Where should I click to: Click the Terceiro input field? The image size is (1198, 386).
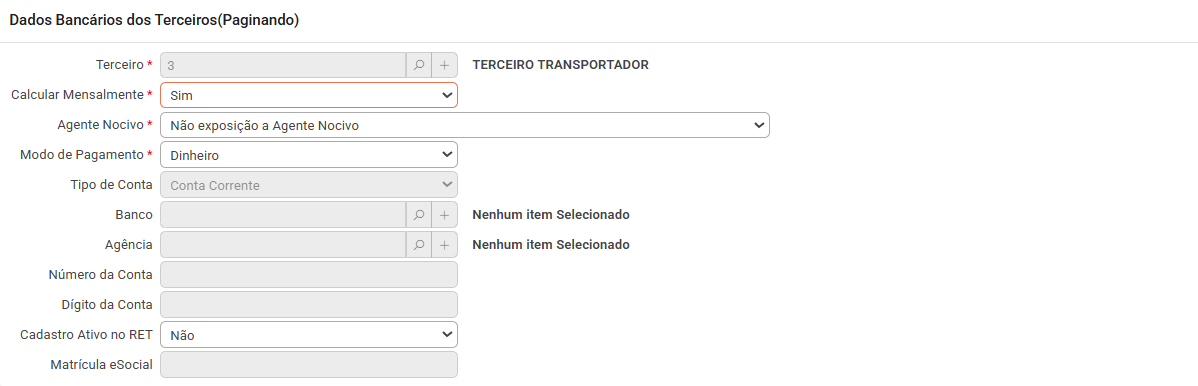(x=283, y=65)
